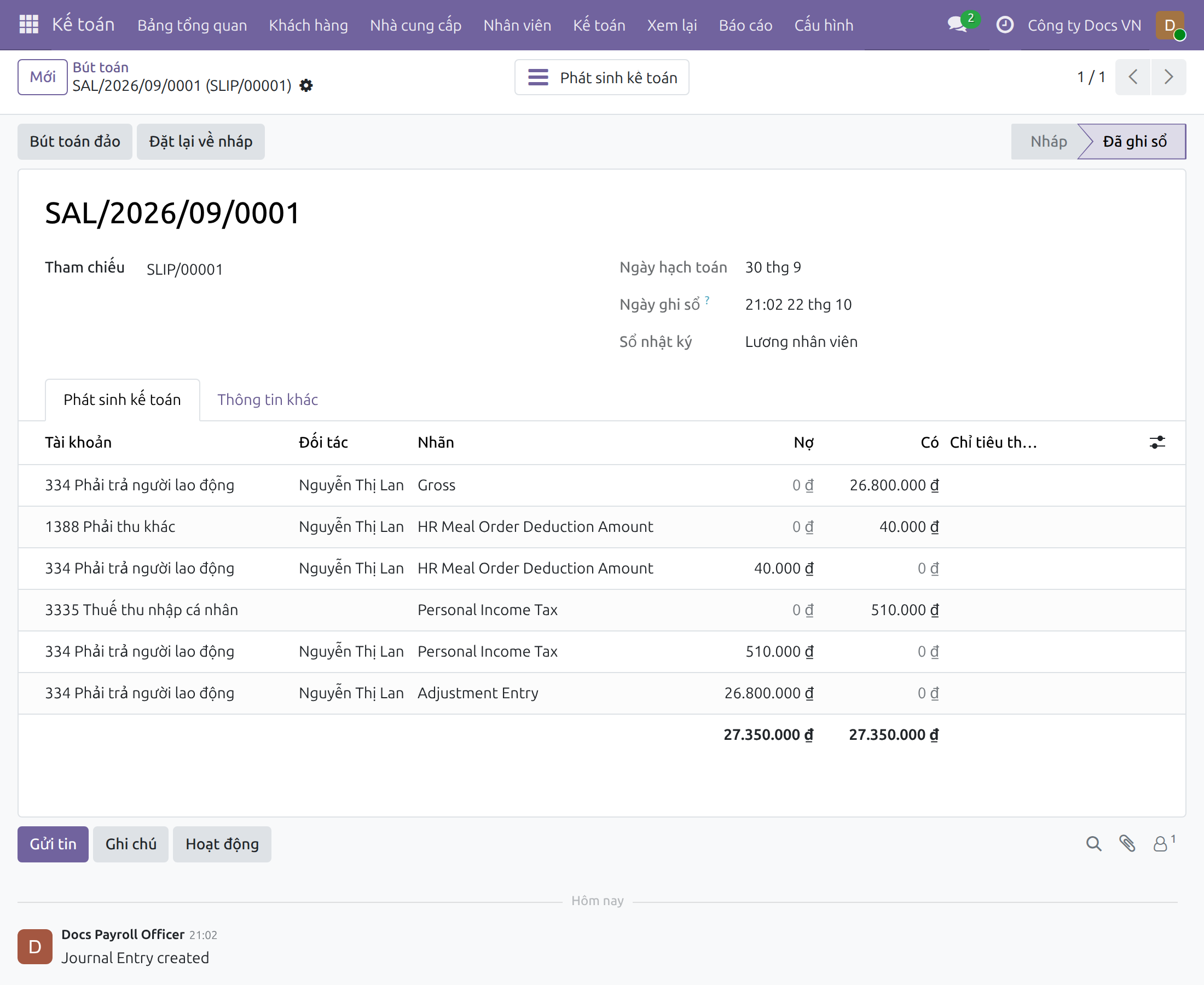Screen dimensions: 1204x985
Task: Attach a file using paperclip icon
Action: click(1127, 844)
